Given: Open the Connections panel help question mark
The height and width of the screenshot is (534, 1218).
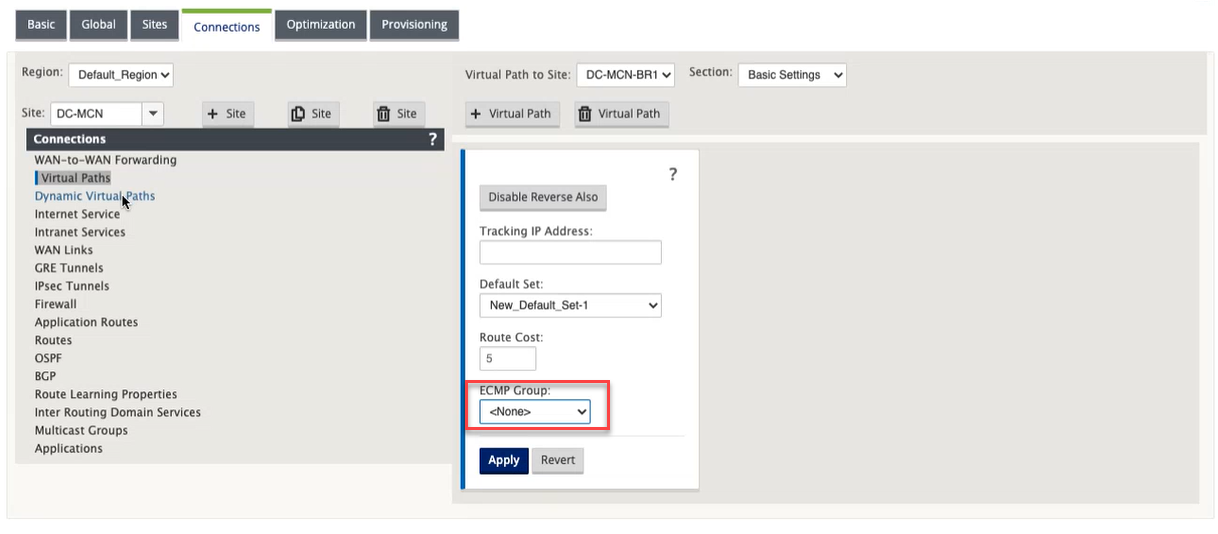Looking at the screenshot, I should click(x=433, y=139).
